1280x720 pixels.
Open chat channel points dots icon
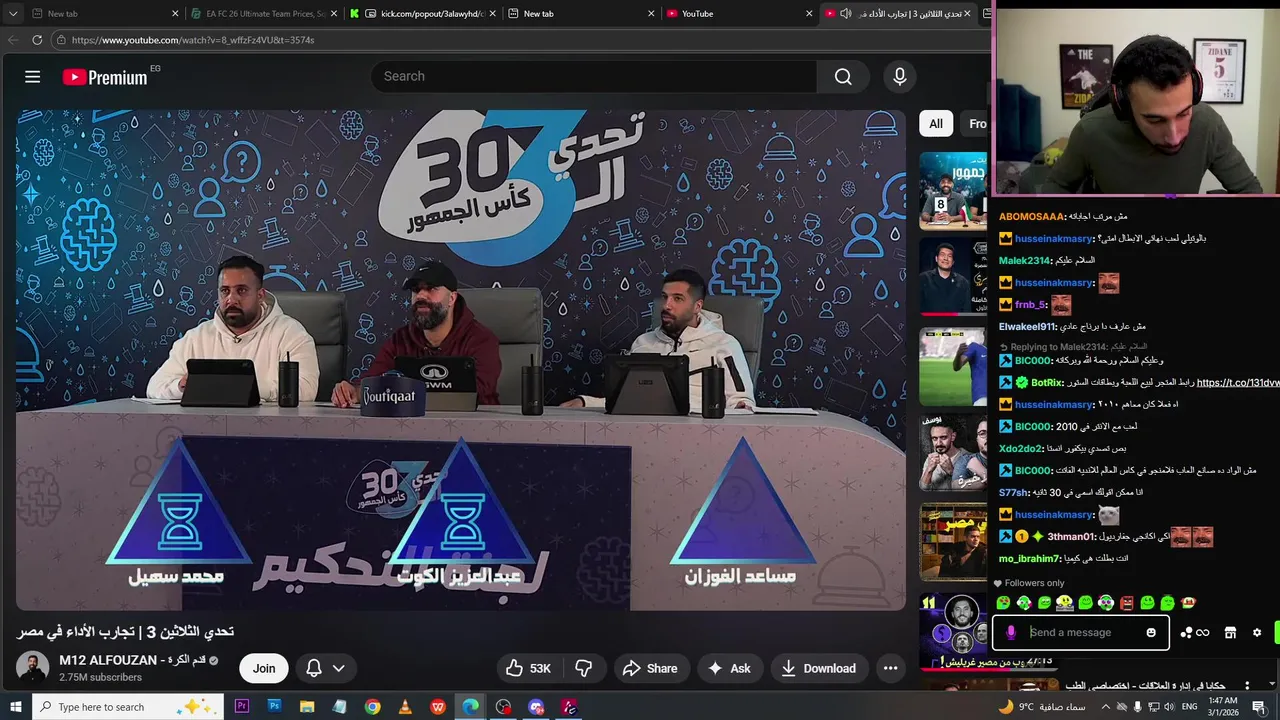[1186, 633]
